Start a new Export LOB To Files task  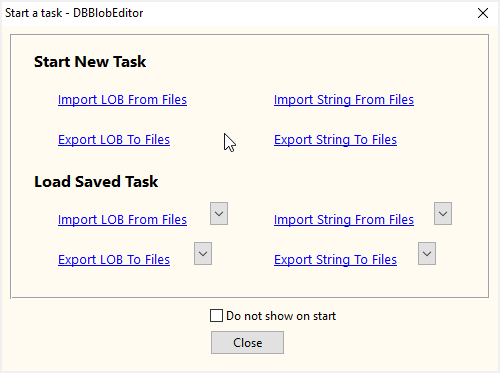coord(114,140)
